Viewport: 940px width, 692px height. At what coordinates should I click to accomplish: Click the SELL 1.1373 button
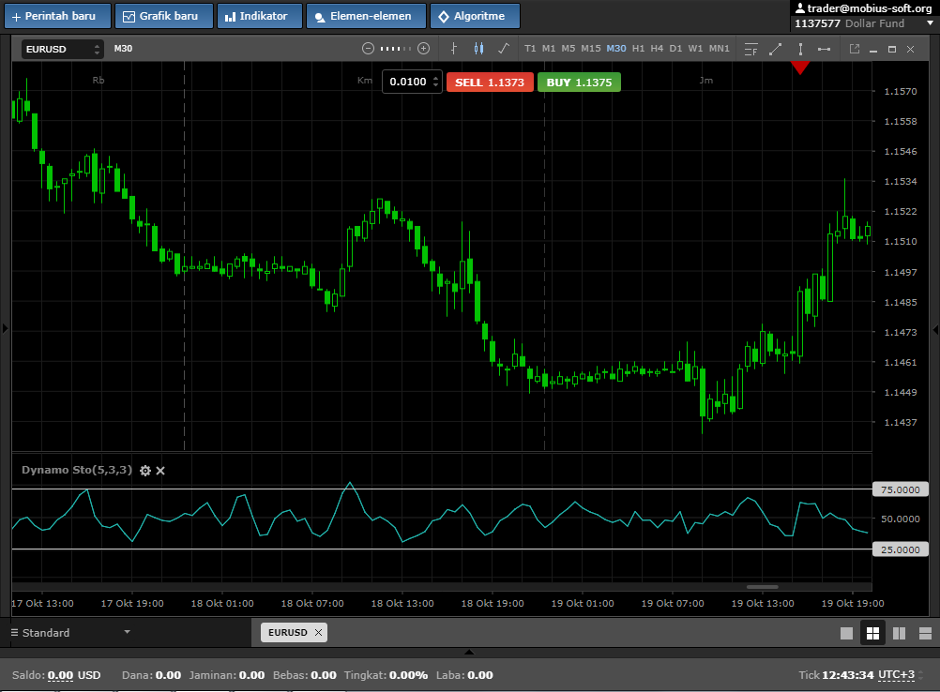(489, 82)
